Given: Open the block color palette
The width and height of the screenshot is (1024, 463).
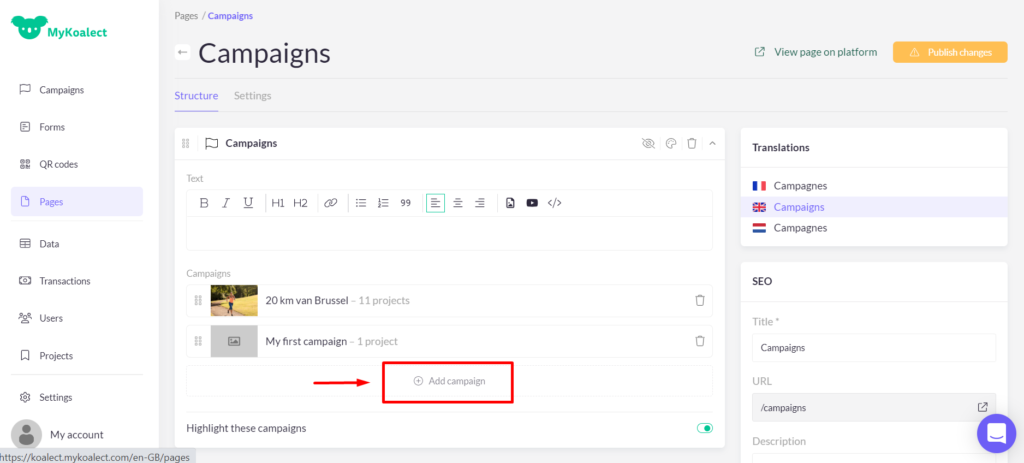Looking at the screenshot, I should pos(671,143).
